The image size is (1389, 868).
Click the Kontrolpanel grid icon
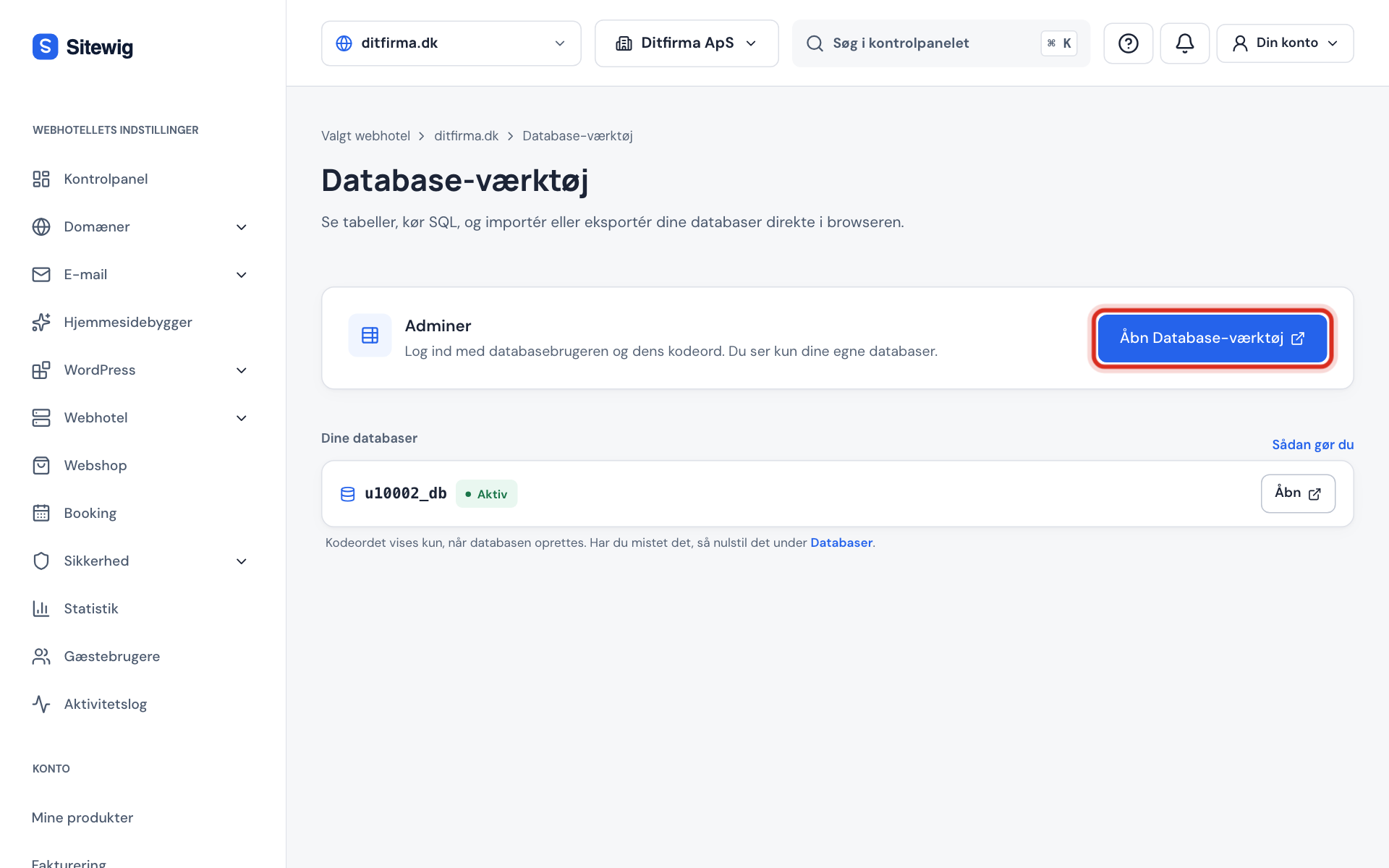pyautogui.click(x=41, y=179)
